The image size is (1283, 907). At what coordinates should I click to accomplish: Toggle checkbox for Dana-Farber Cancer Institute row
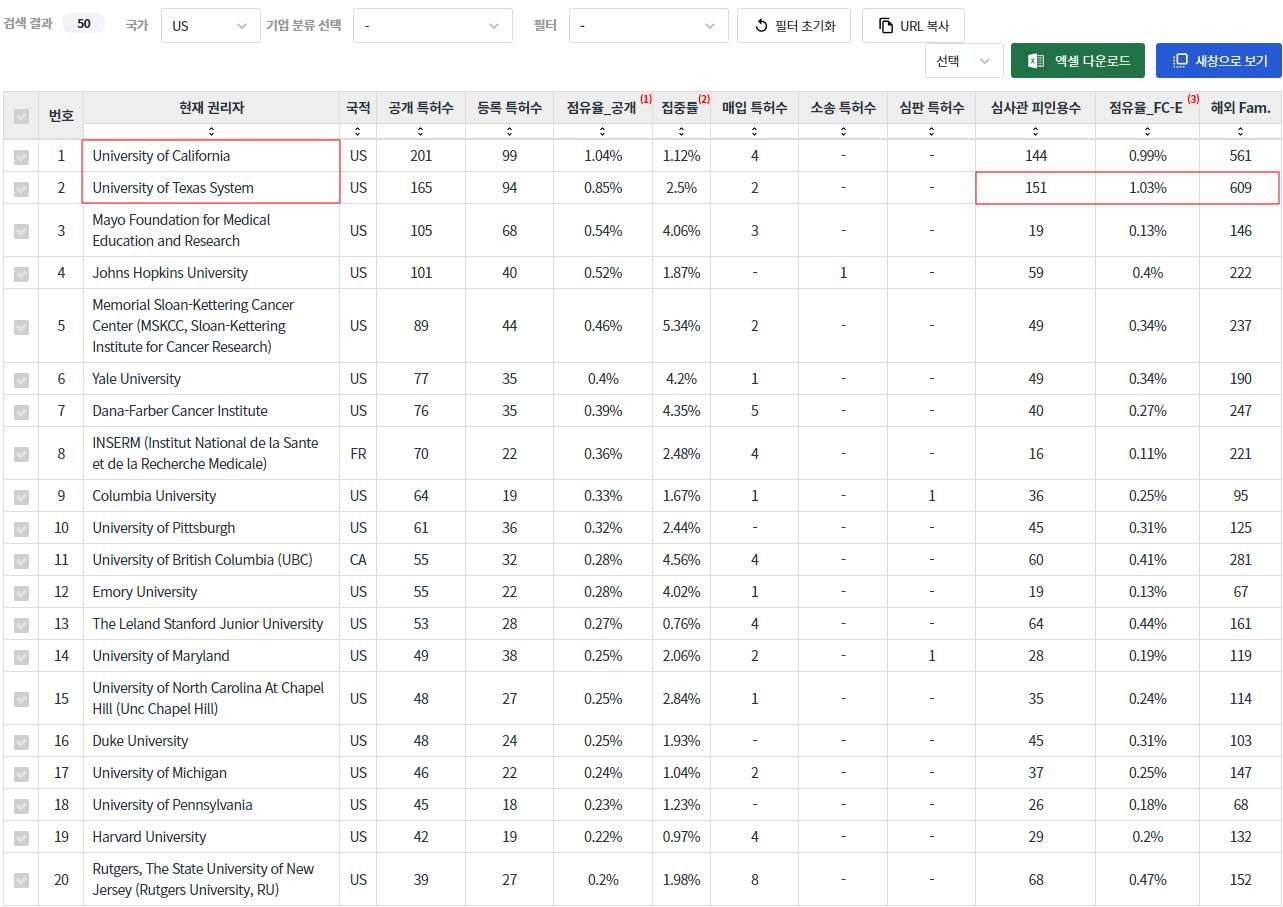point(21,411)
